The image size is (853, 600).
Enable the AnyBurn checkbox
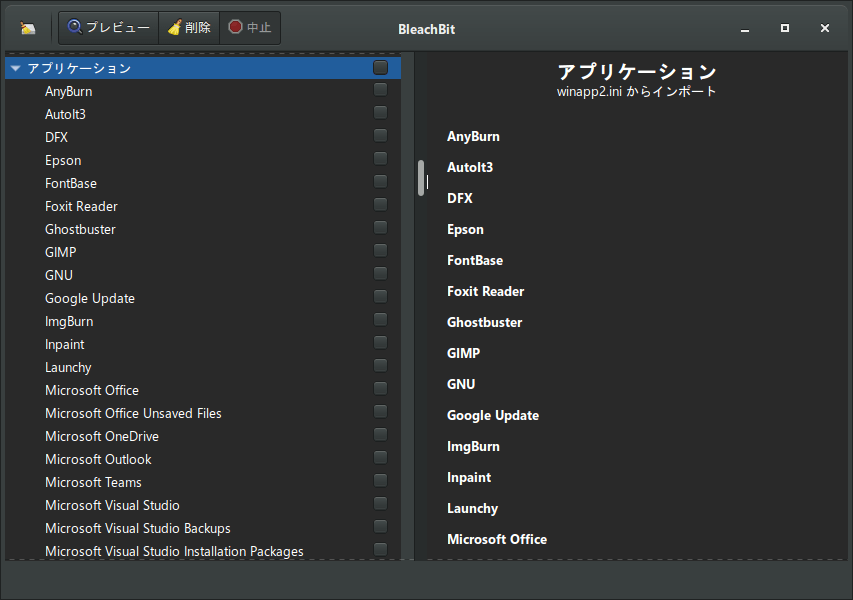(380, 90)
